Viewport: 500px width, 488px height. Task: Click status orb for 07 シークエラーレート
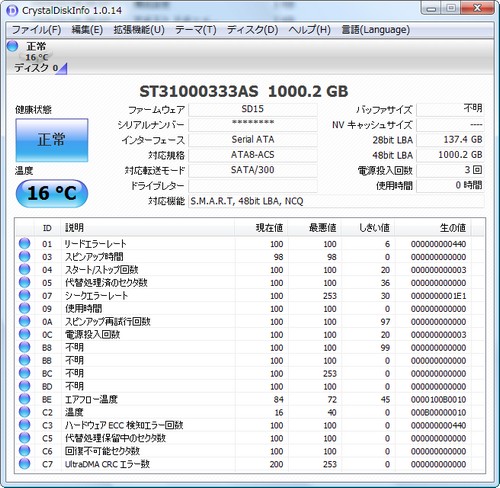tap(24, 296)
